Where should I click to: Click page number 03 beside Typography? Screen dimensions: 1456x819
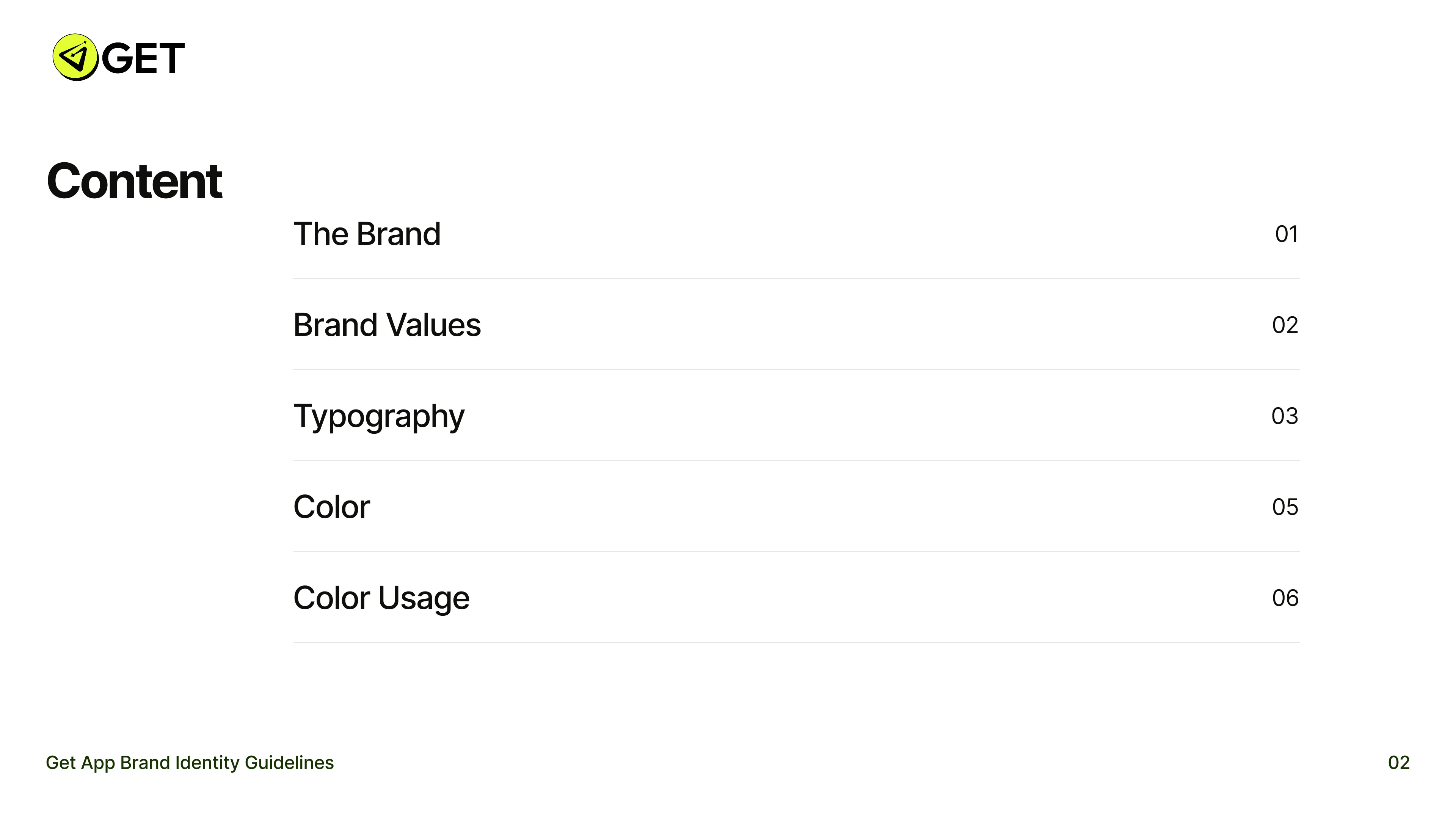[1284, 416]
